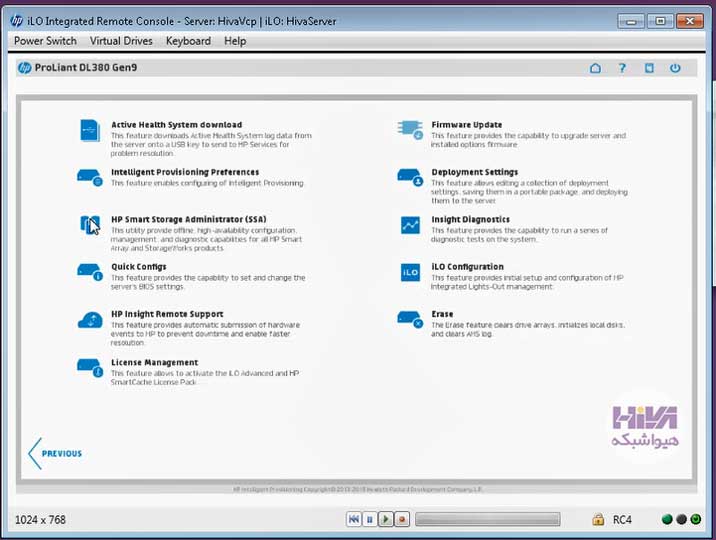Click the gray status indicator dot
This screenshot has height=540, width=716.
tap(681, 519)
